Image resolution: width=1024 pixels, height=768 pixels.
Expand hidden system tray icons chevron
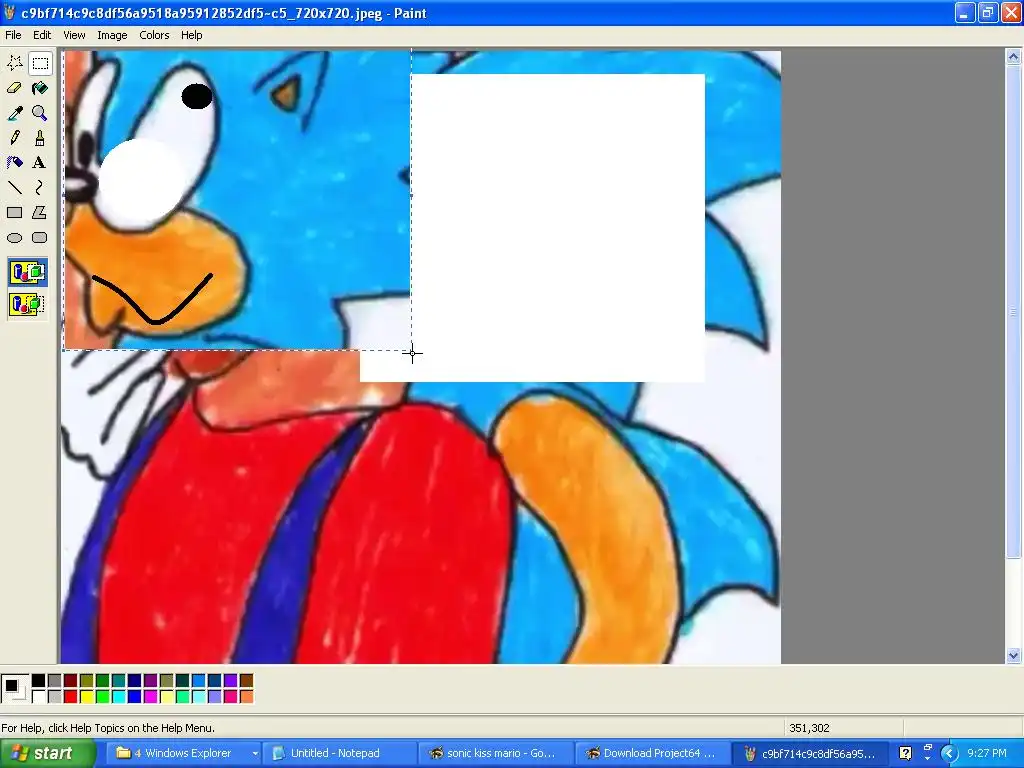tap(949, 754)
